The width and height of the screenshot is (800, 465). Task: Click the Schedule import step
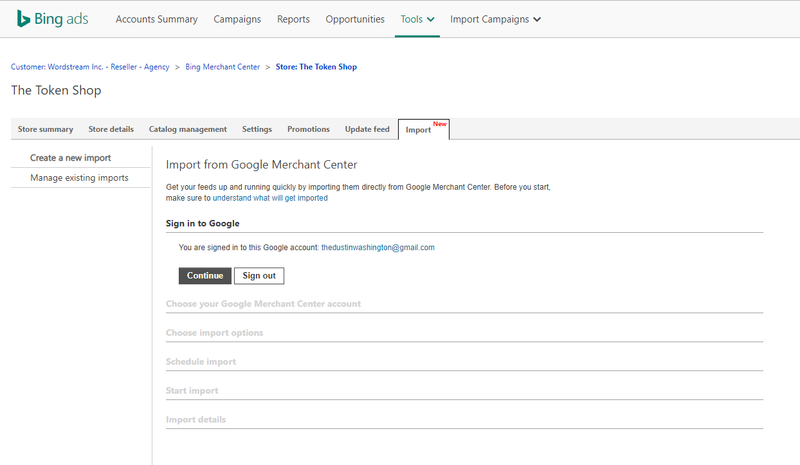201,361
